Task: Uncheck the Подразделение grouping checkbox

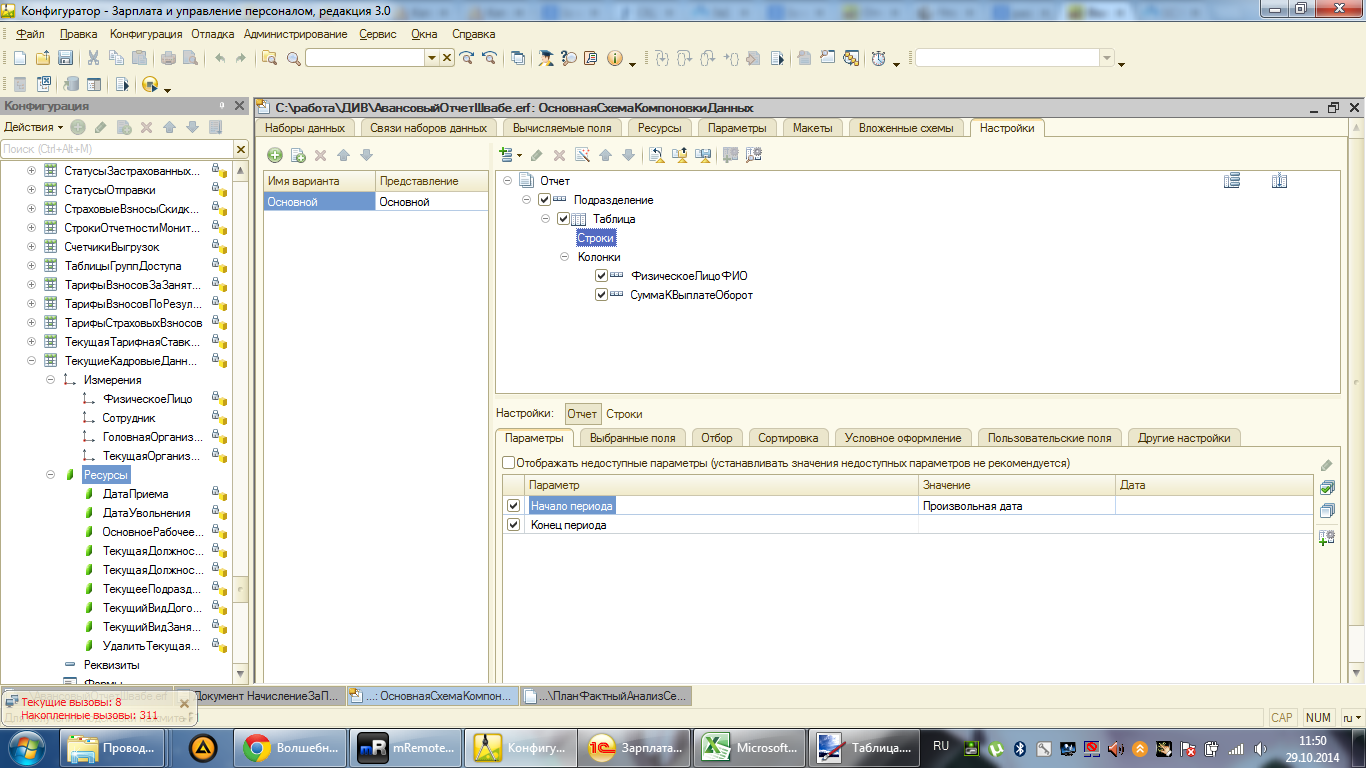Action: pyautogui.click(x=544, y=200)
